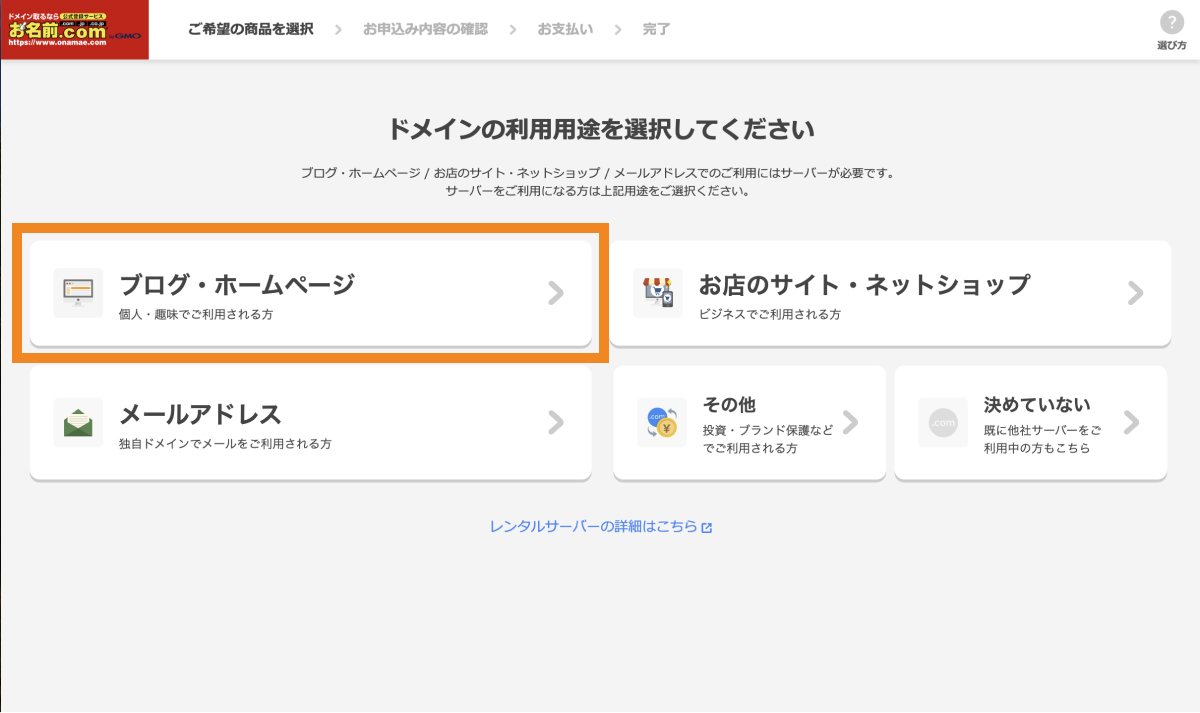Select the その他 investment and brand protection card
The width and height of the screenshot is (1200, 713).
(748, 422)
